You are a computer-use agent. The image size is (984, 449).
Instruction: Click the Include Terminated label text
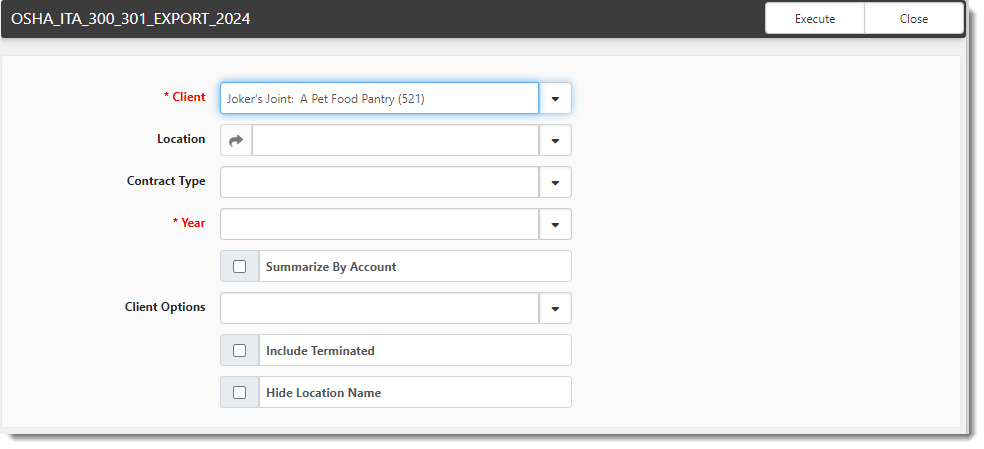(320, 351)
